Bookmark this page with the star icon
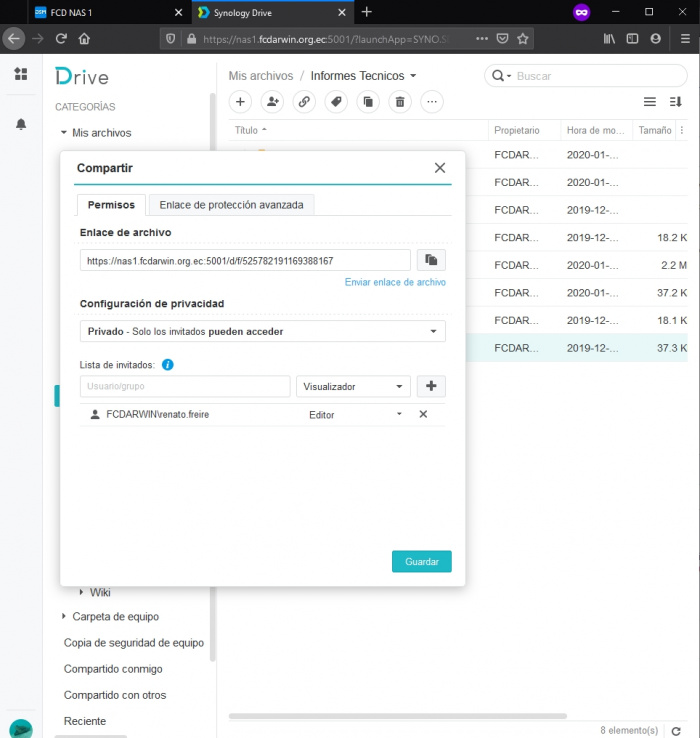Viewport: 700px width, 738px height. [x=523, y=39]
